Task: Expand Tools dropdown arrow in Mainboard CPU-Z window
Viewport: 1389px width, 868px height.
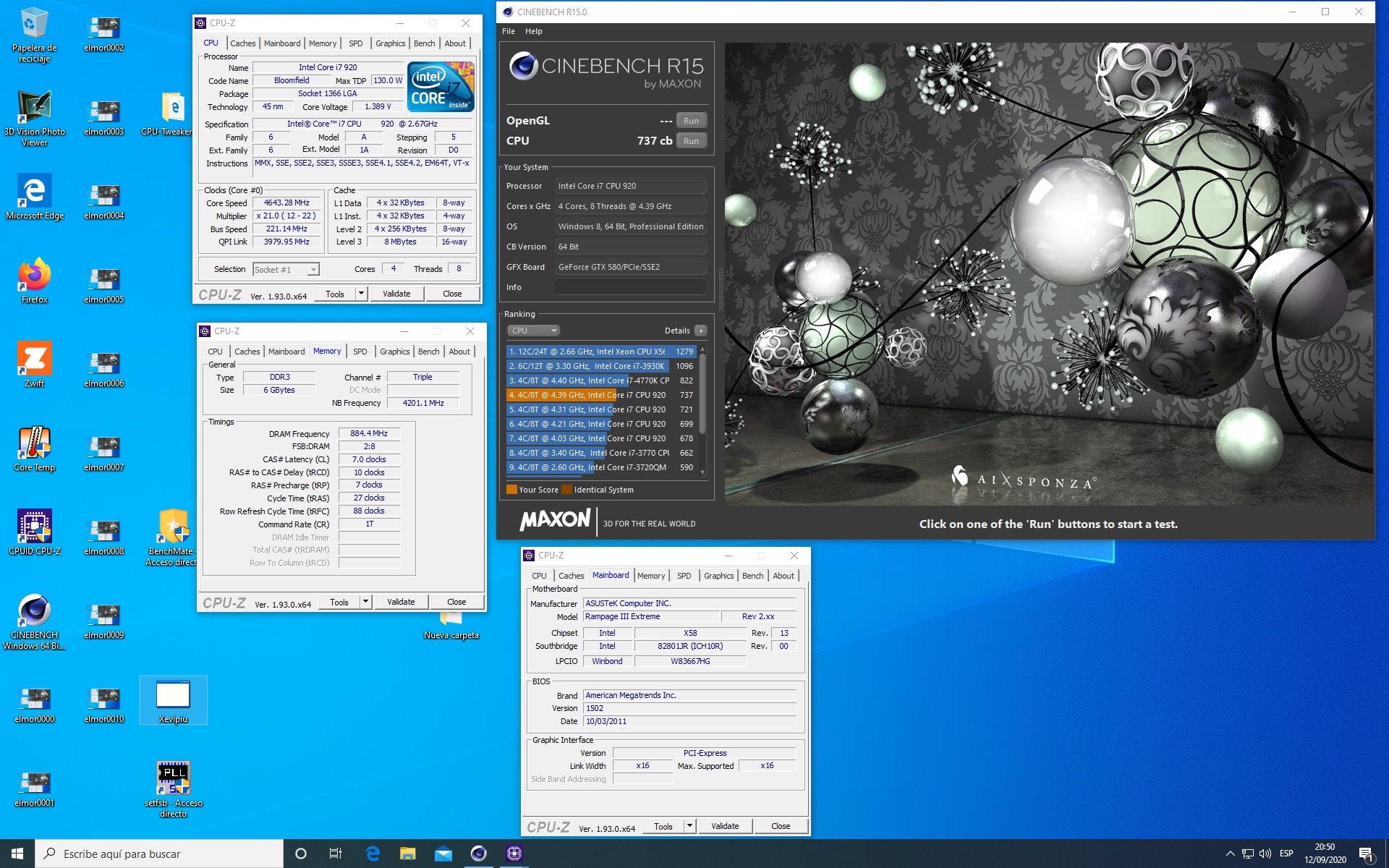Action: point(689,826)
